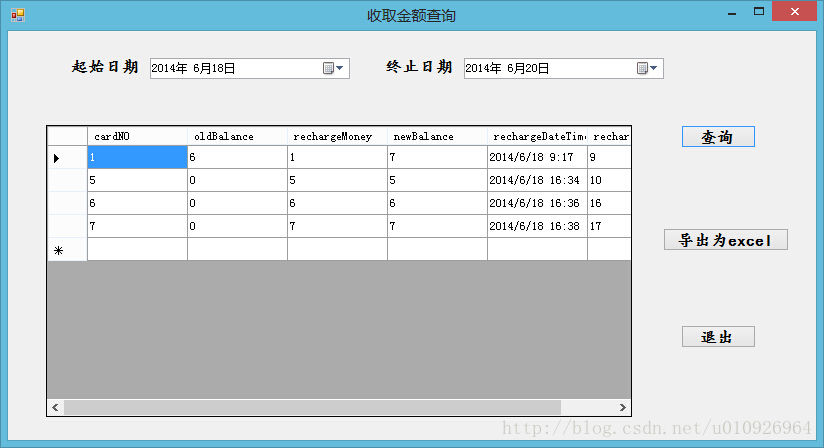
Task: Select the rechargeMoney column header
Action: 337,136
